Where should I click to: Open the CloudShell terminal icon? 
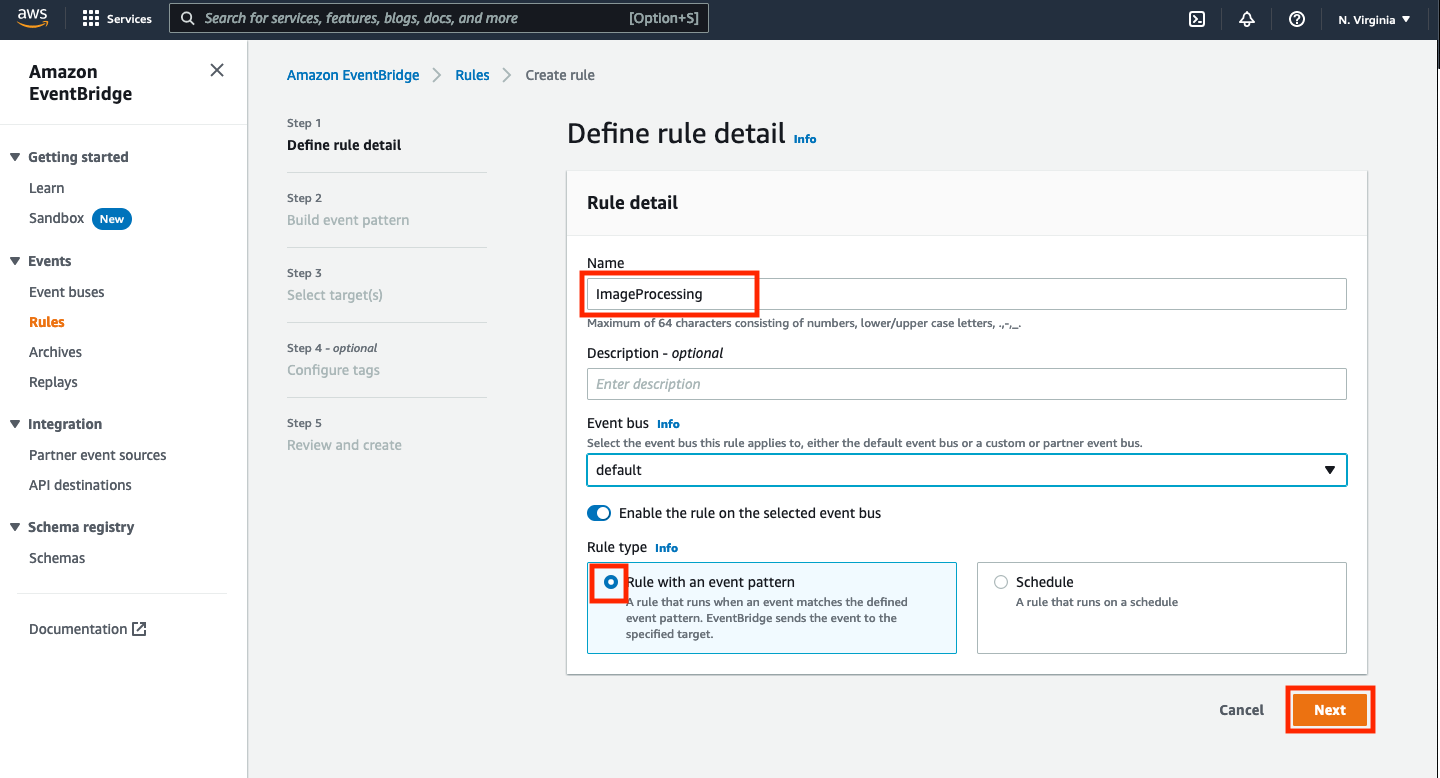point(1197,19)
